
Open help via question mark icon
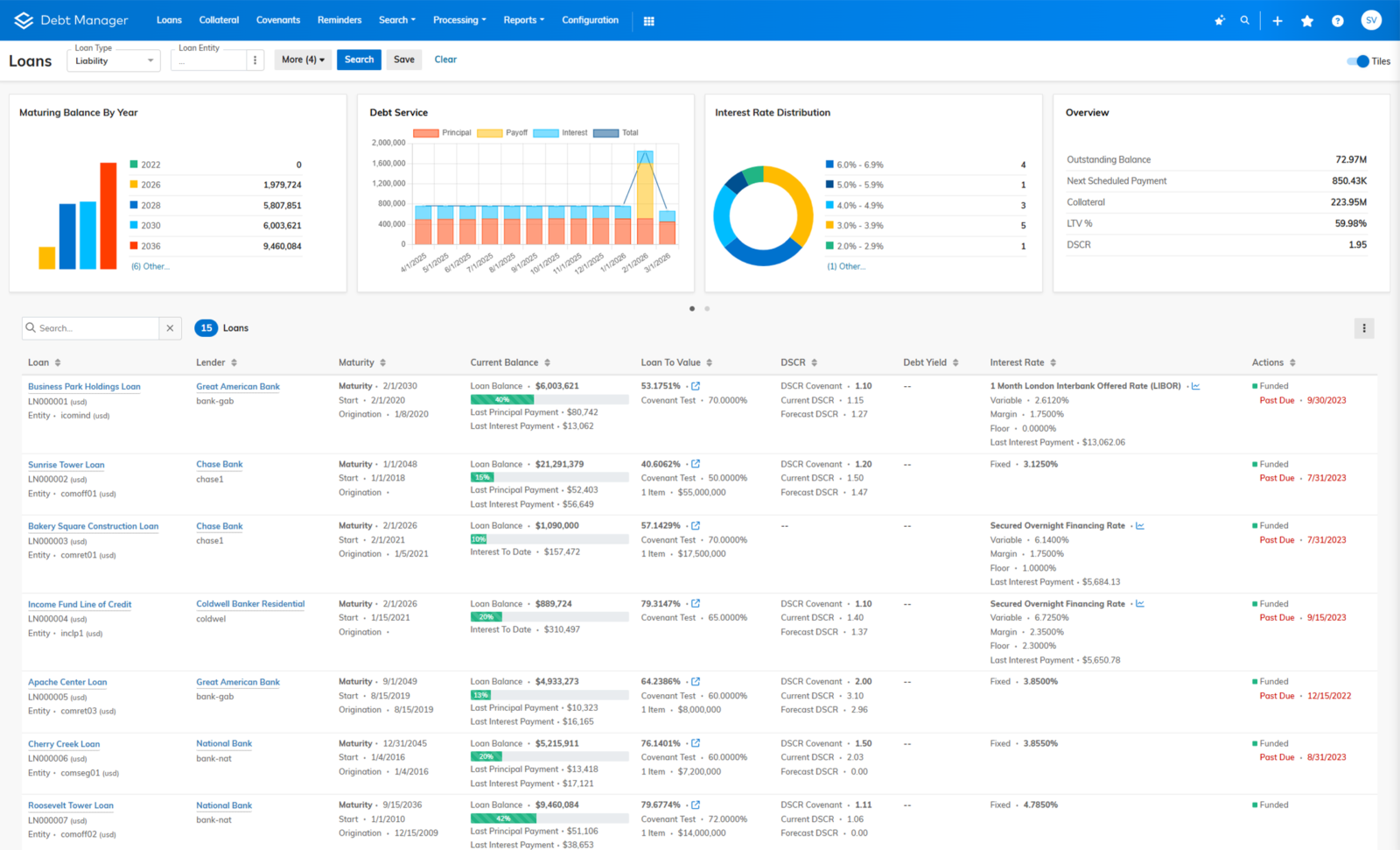click(x=1337, y=21)
